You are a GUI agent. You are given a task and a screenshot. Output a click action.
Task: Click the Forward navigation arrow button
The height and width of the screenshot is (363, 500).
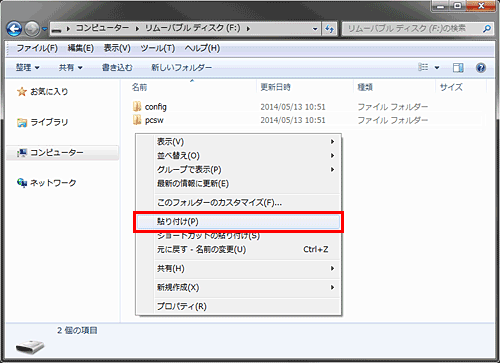coord(32,29)
